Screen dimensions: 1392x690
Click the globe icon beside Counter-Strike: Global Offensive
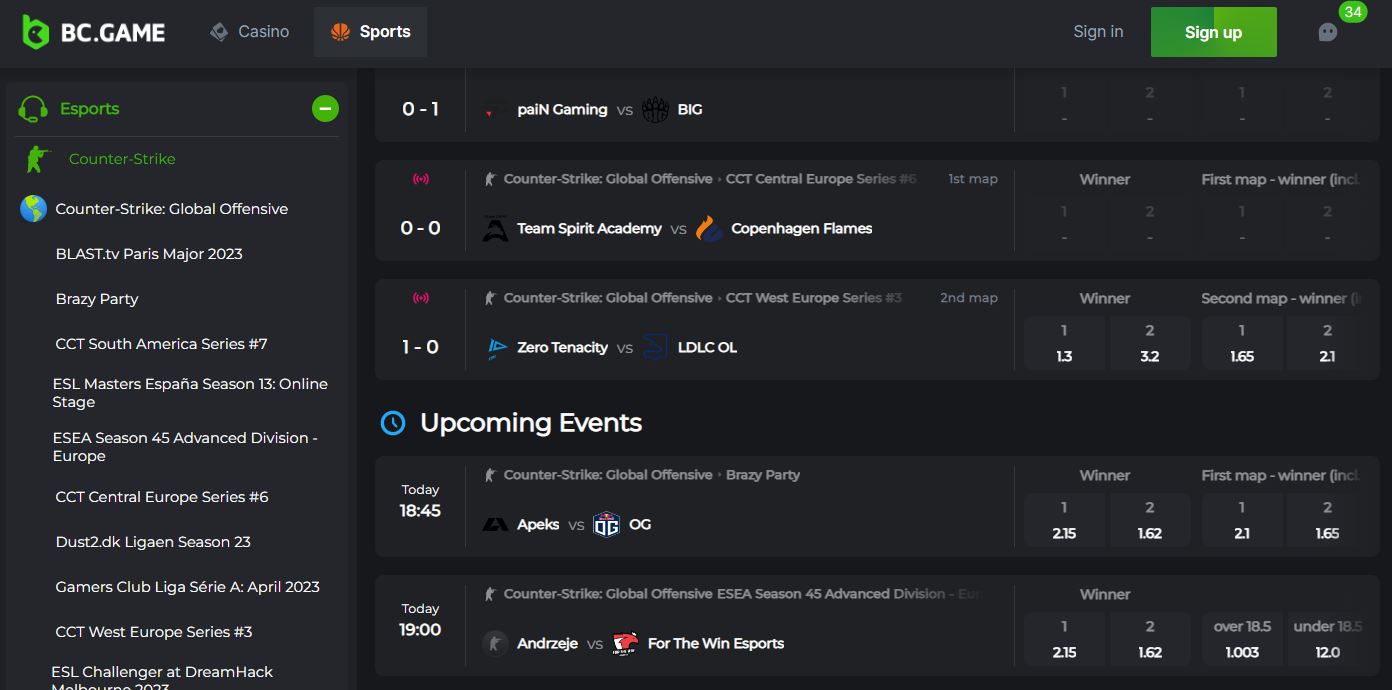(34, 209)
